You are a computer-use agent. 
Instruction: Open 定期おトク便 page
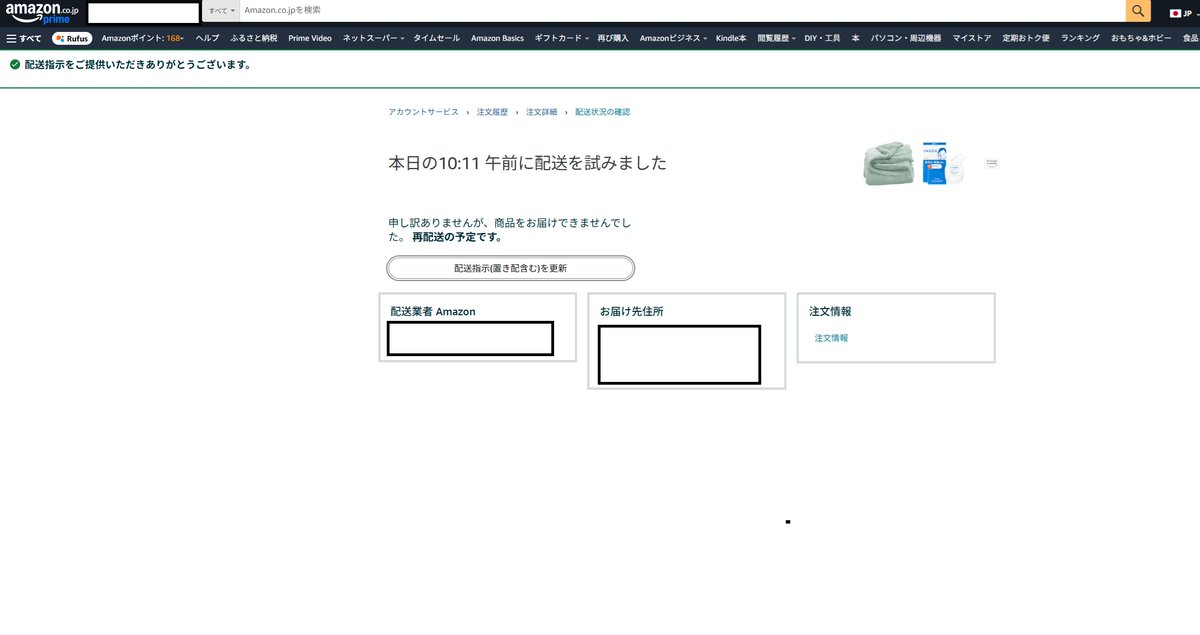pos(1026,38)
